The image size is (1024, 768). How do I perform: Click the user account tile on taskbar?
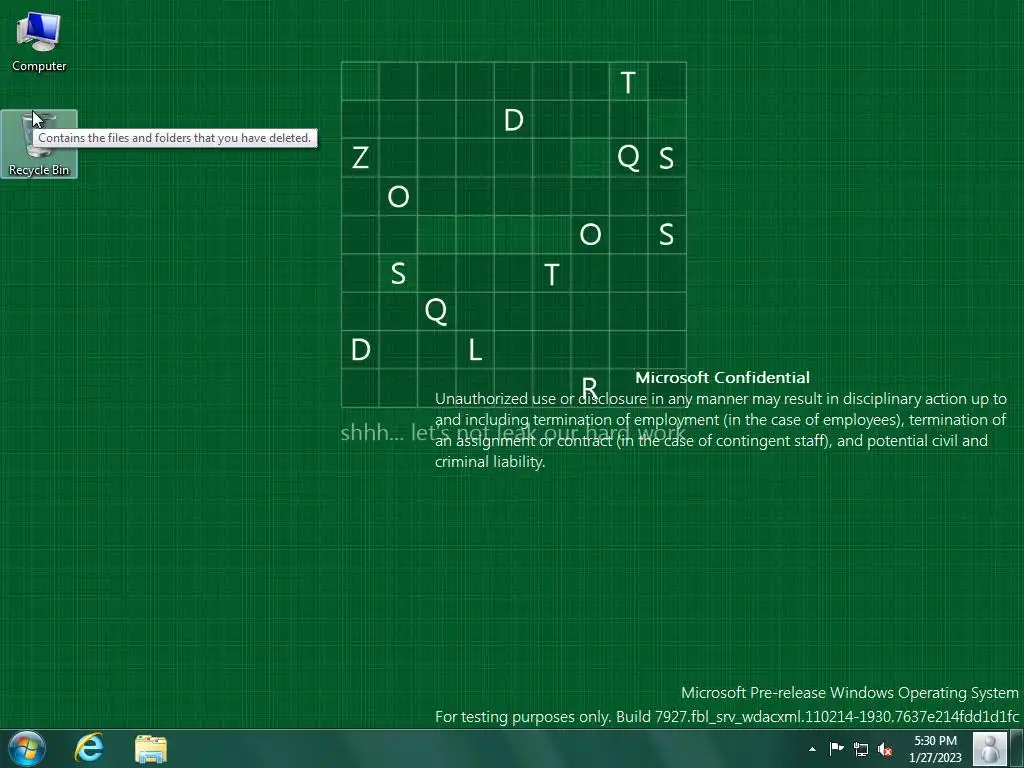coord(989,748)
